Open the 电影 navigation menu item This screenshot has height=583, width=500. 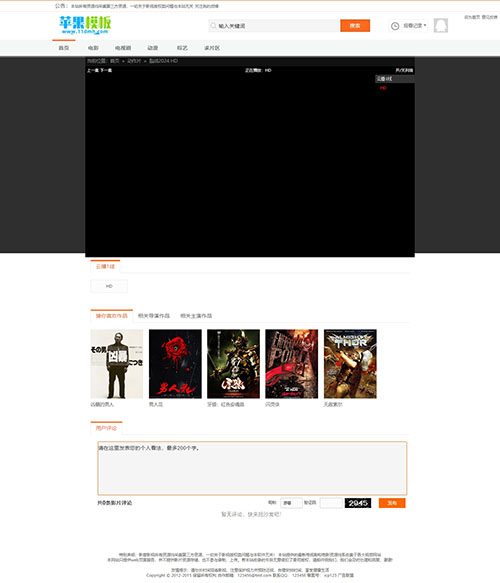93,48
